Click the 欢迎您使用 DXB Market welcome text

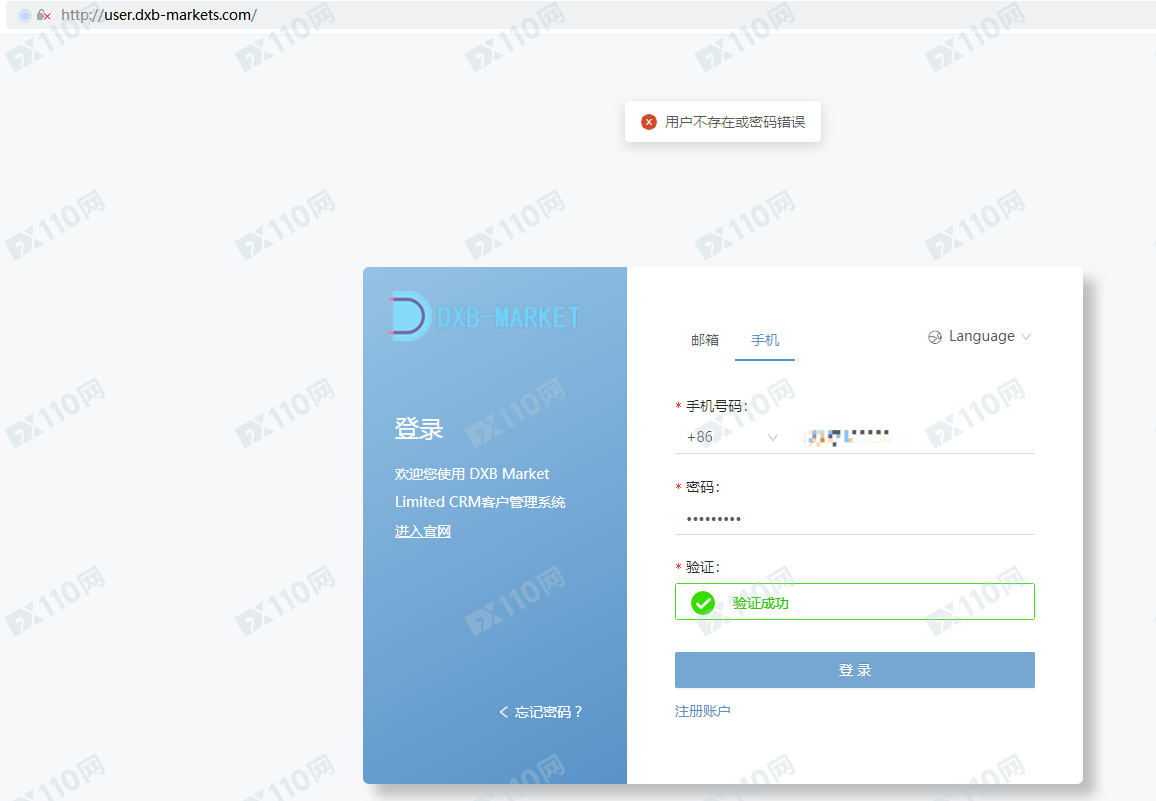coord(472,474)
